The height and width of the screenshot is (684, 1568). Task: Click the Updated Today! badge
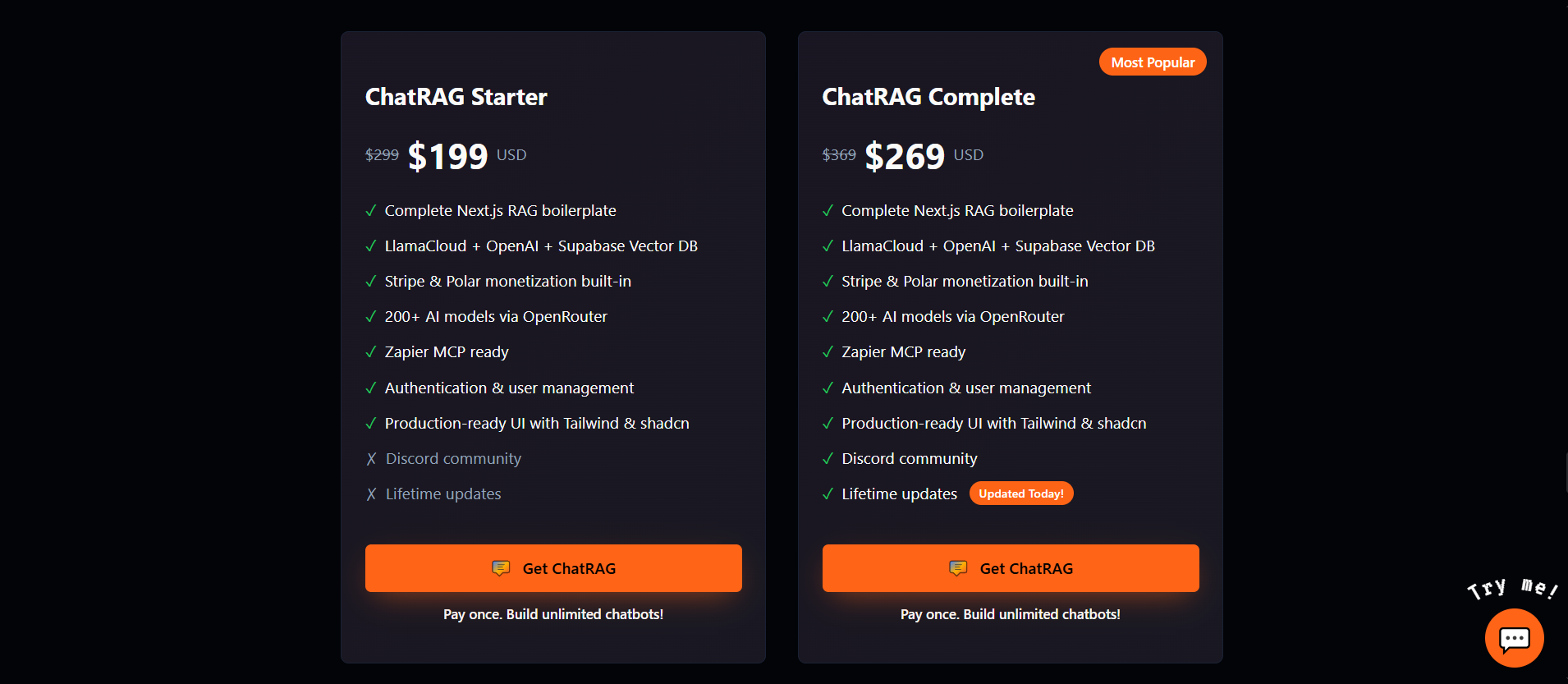click(x=1021, y=493)
